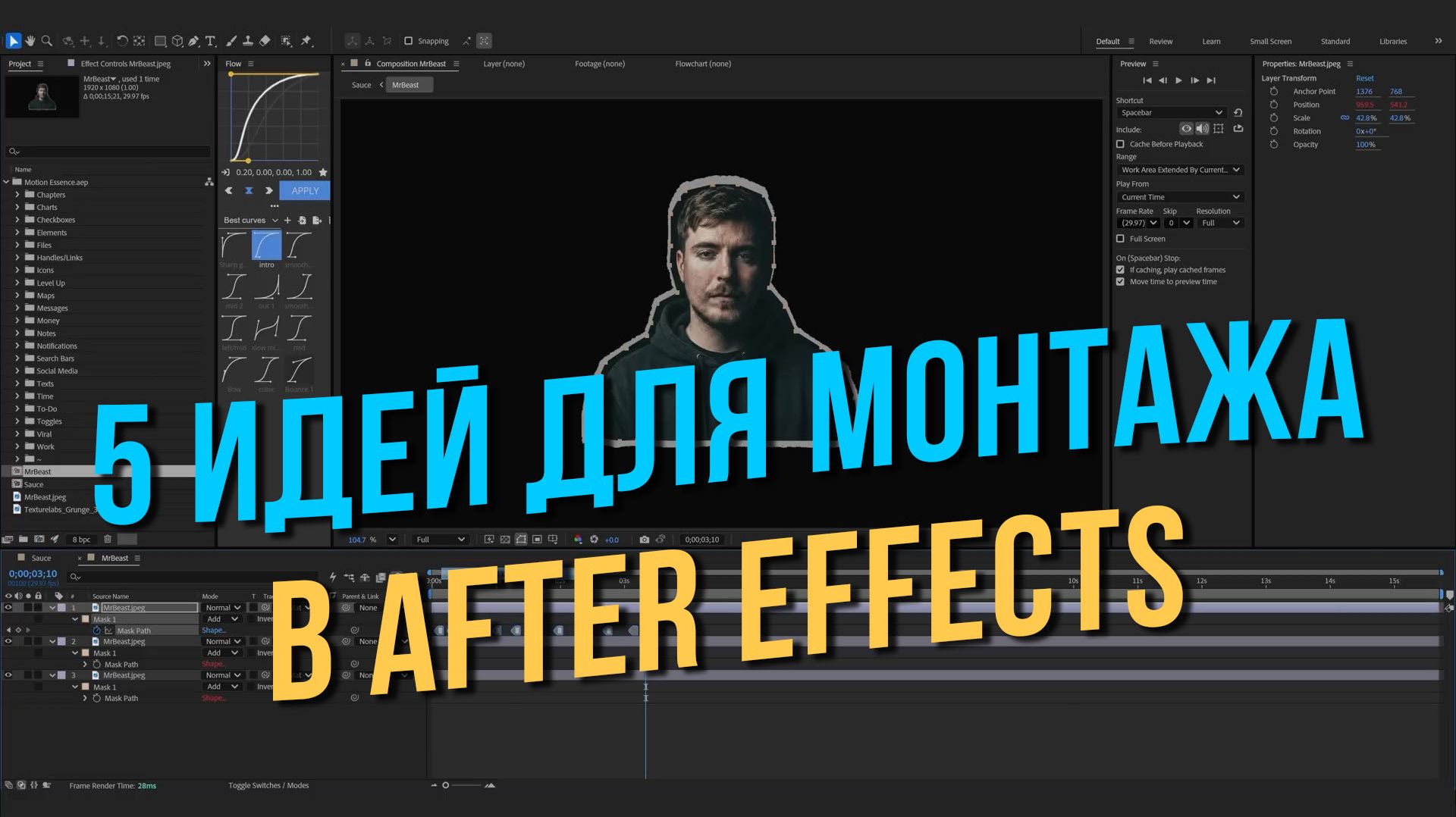
Task: Select the Clone Stamp tool
Action: point(248,41)
